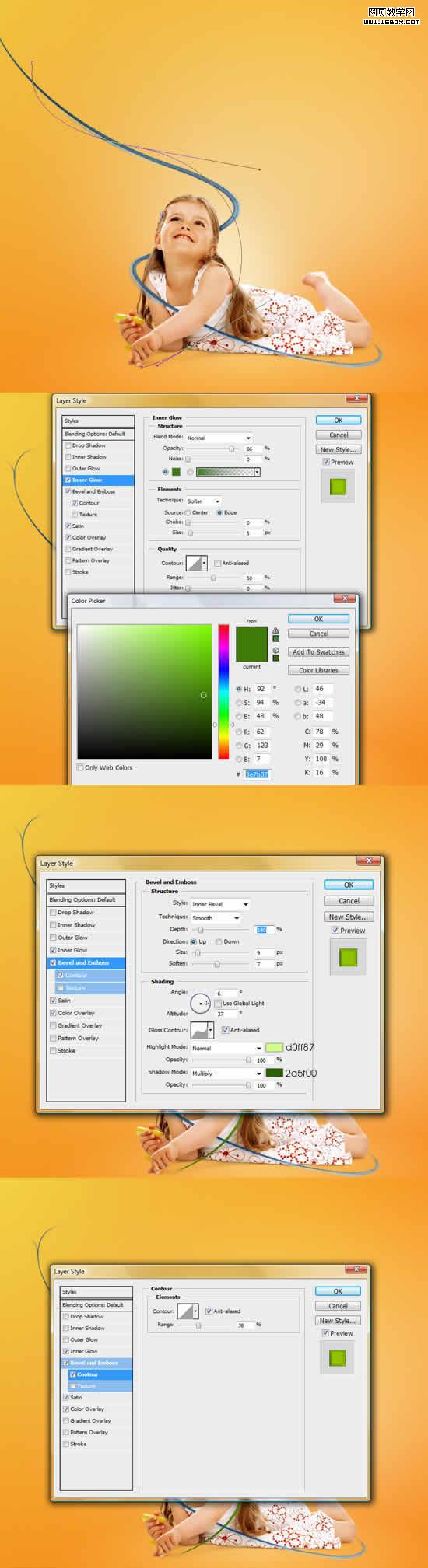This screenshot has height=1568, width=428.
Task: Click OK in the Color Picker
Action: [318, 619]
